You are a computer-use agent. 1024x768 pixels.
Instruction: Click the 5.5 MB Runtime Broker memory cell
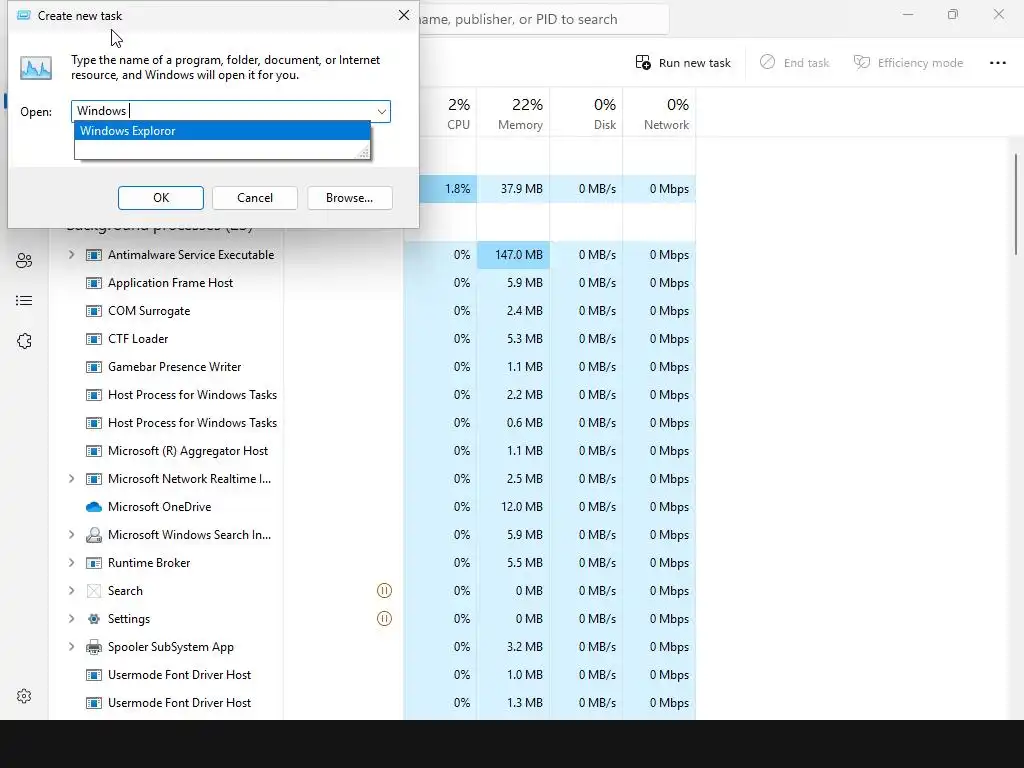513,563
